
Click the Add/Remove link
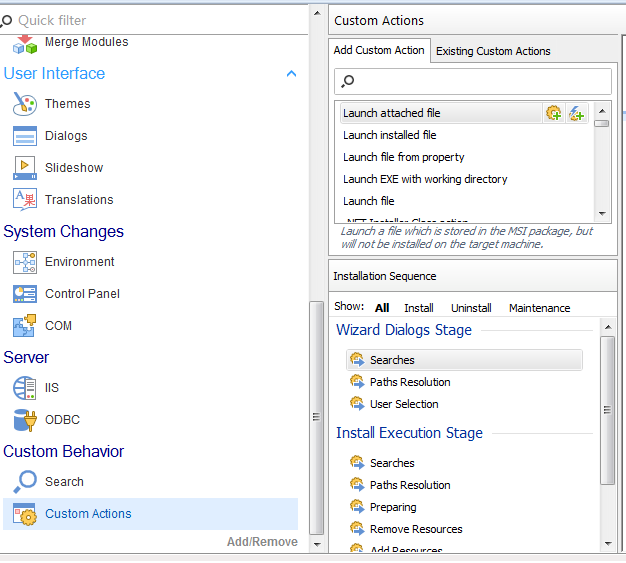[262, 542]
